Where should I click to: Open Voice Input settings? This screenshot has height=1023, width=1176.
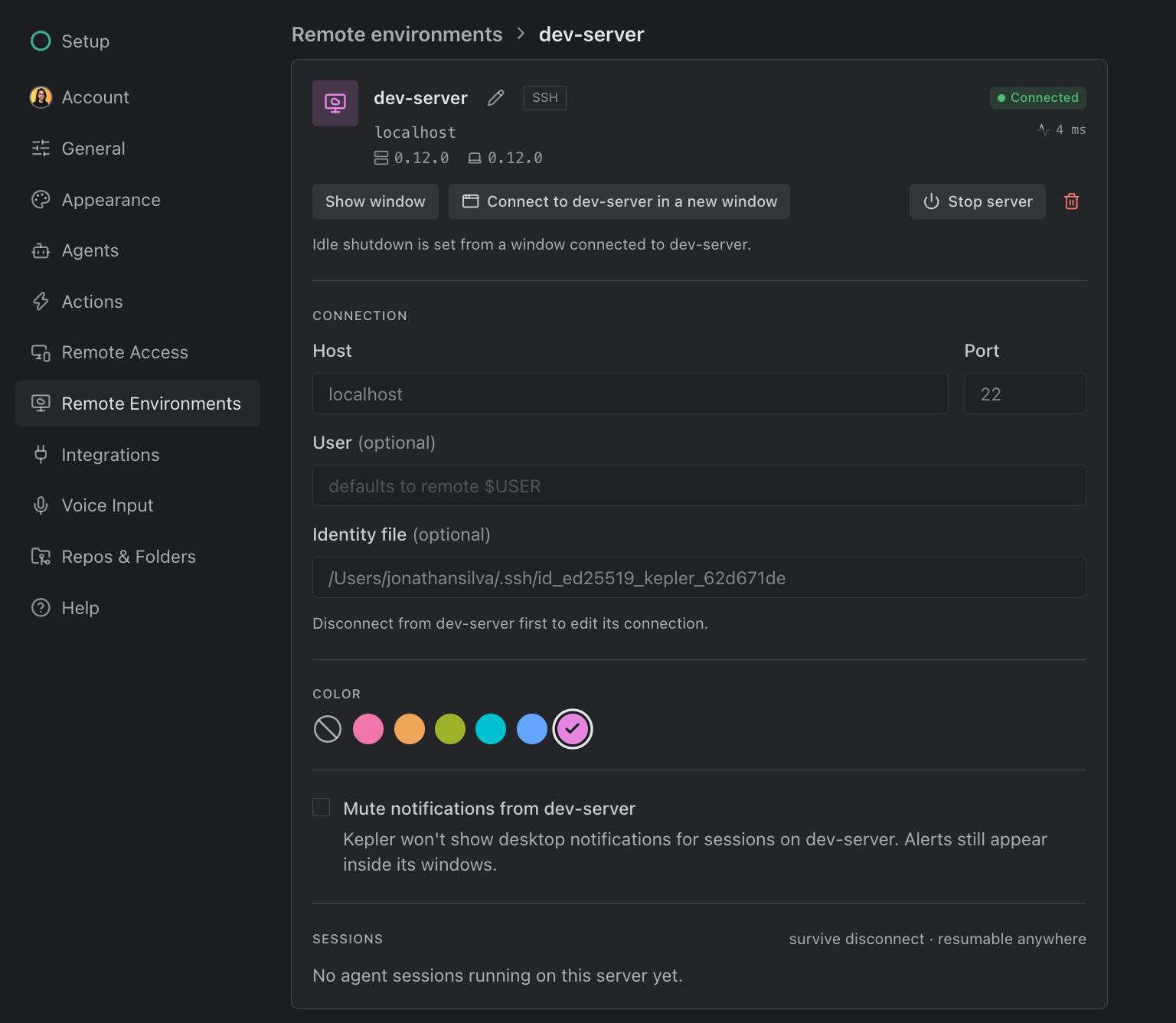point(138,505)
